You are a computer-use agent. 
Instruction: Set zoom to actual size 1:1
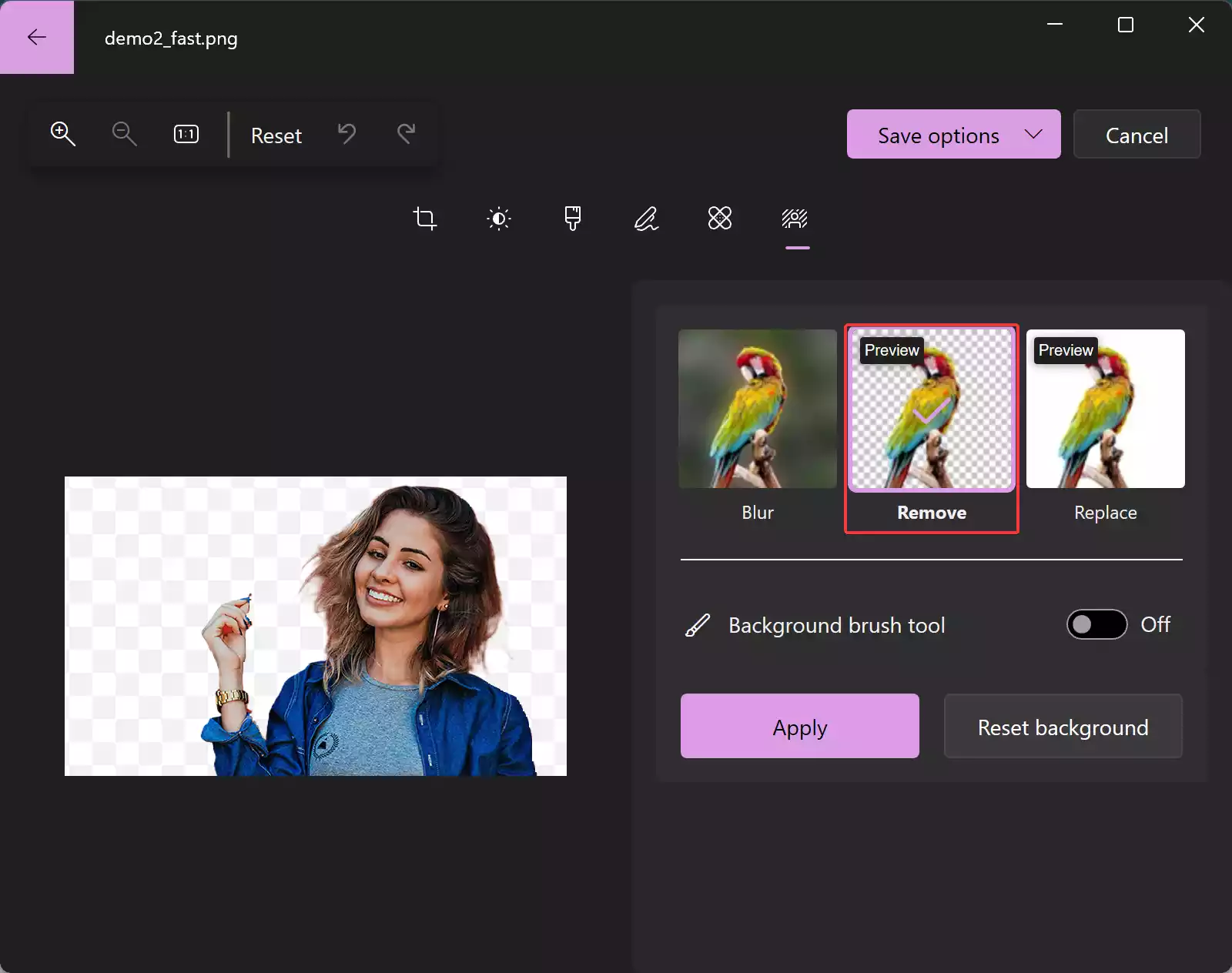(186, 134)
